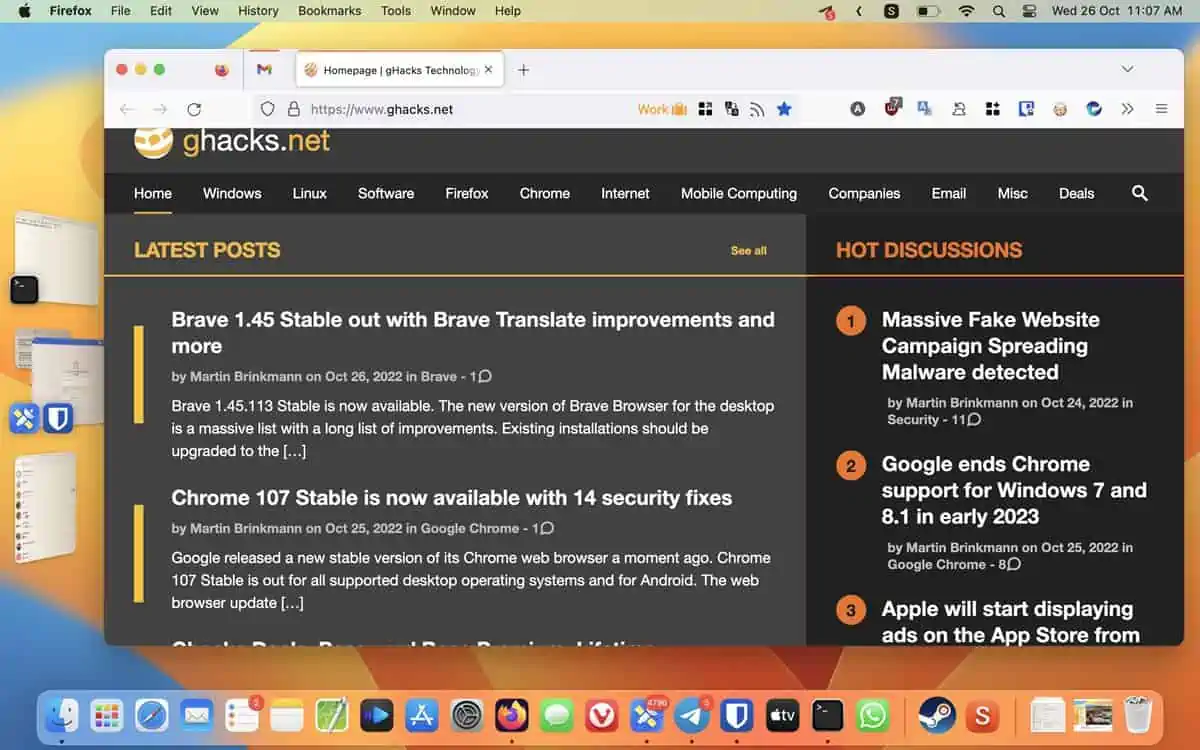Click the Work container label in address bar

(x=662, y=109)
